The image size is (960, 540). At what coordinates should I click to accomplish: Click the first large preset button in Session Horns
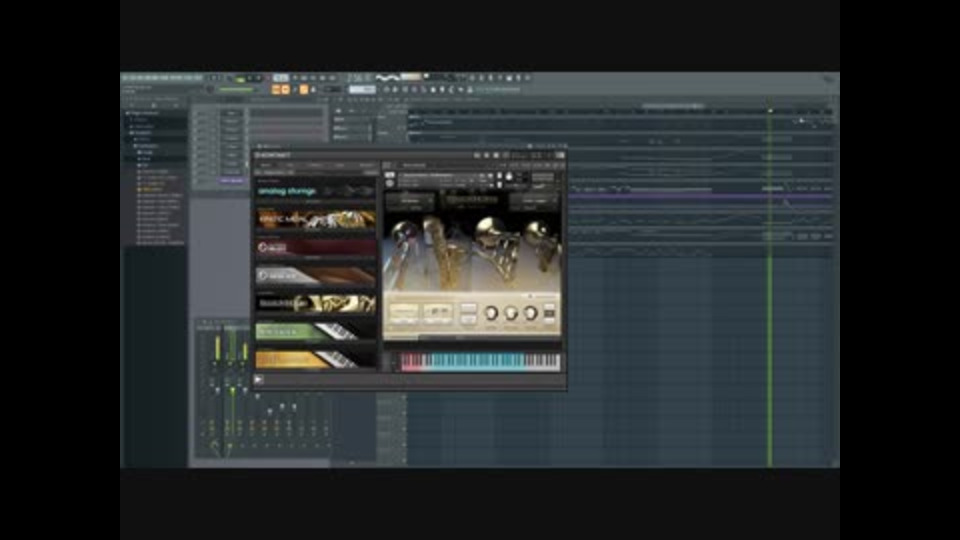coord(404,313)
